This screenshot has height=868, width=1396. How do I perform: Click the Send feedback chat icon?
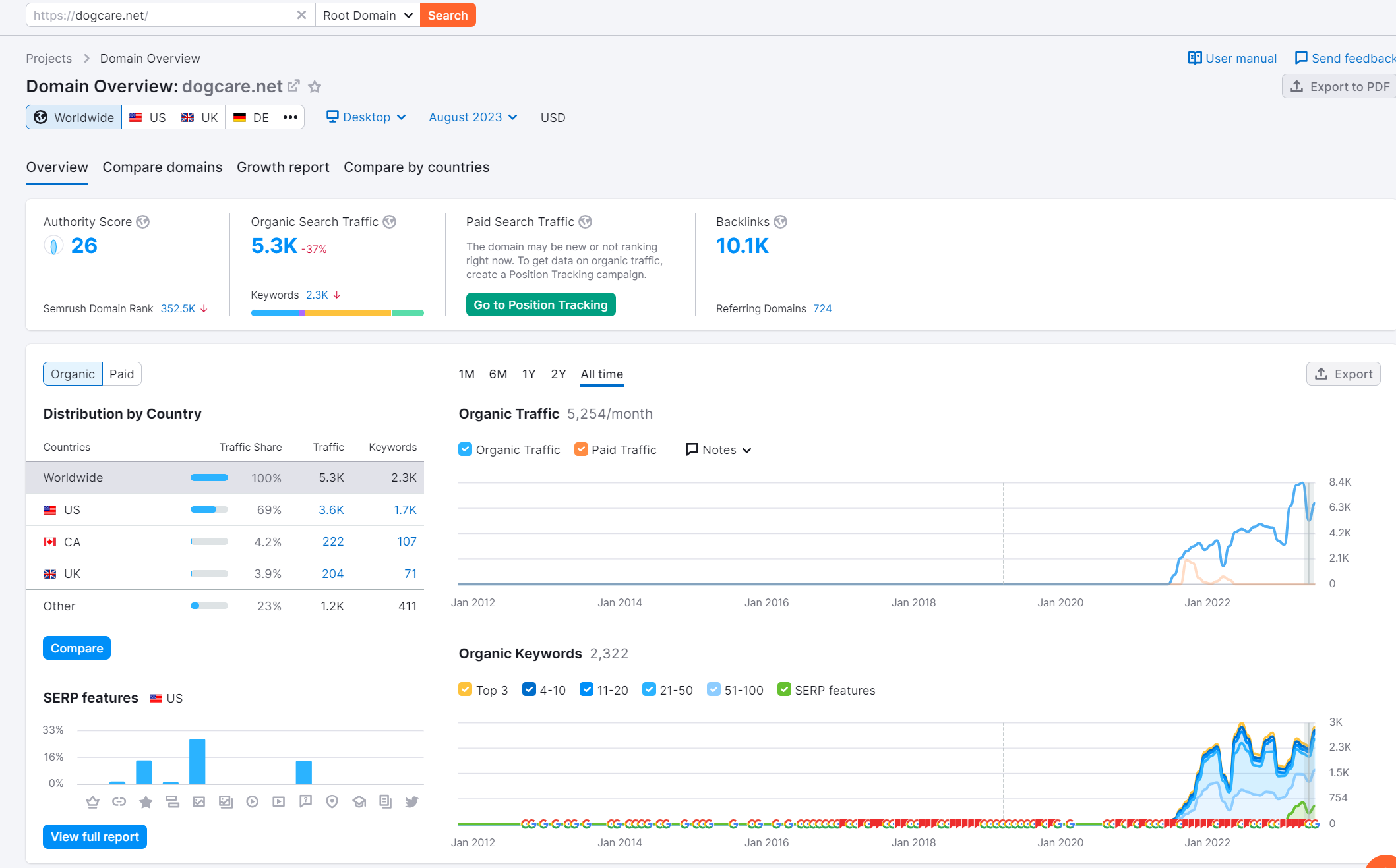1301,58
